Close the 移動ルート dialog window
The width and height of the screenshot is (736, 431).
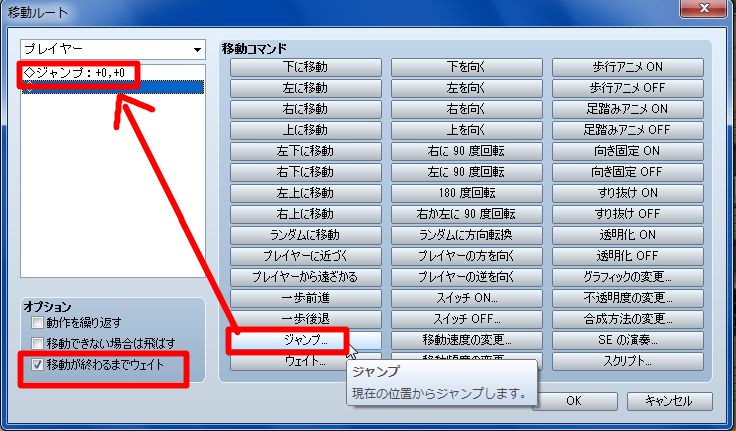pyautogui.click(x=705, y=8)
